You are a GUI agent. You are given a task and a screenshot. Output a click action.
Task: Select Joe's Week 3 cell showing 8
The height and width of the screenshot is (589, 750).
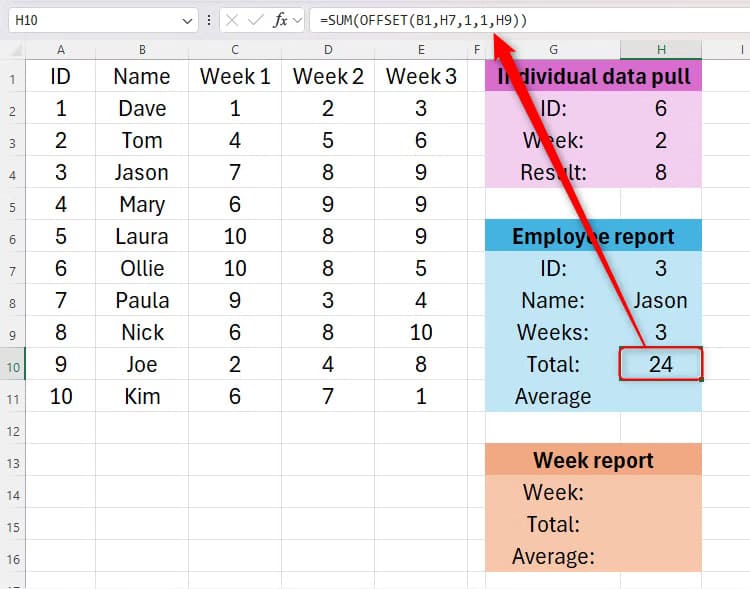coord(421,364)
